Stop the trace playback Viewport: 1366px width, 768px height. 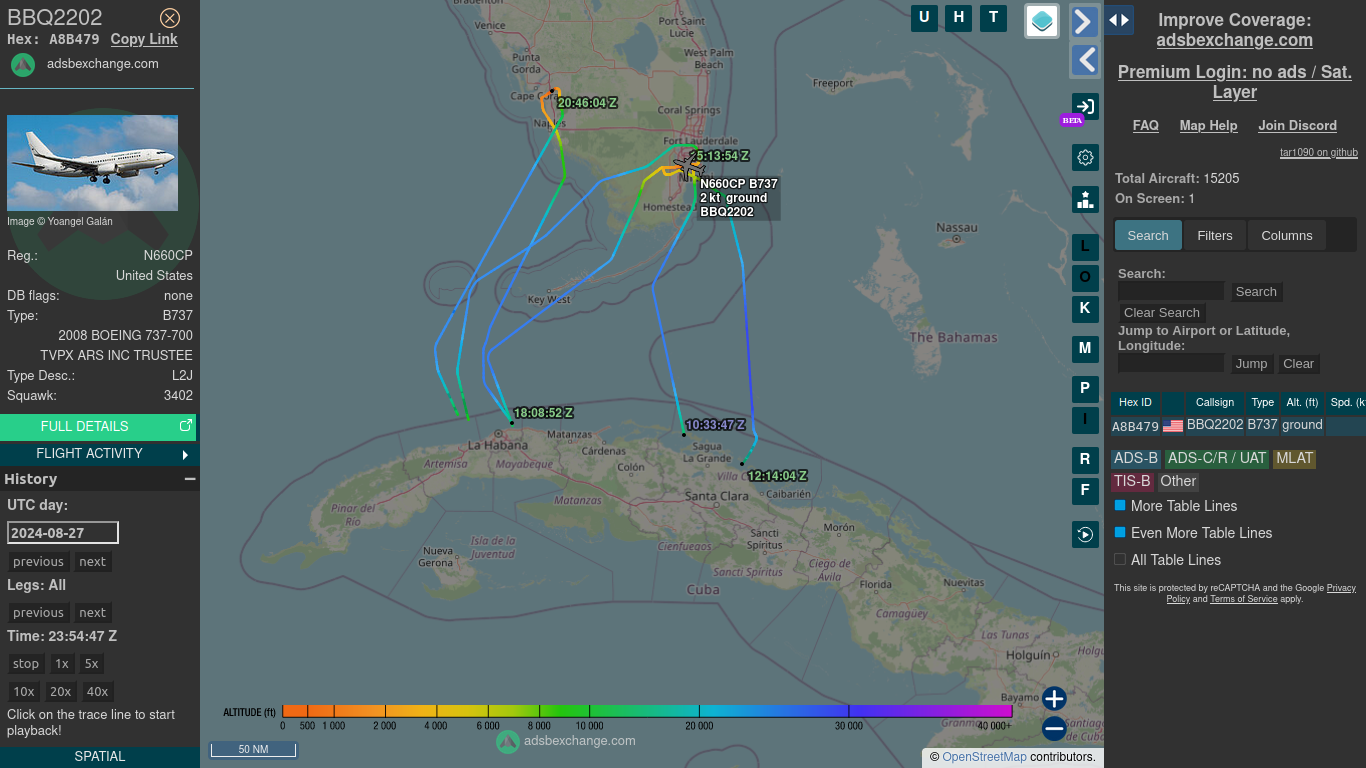[x=26, y=664]
